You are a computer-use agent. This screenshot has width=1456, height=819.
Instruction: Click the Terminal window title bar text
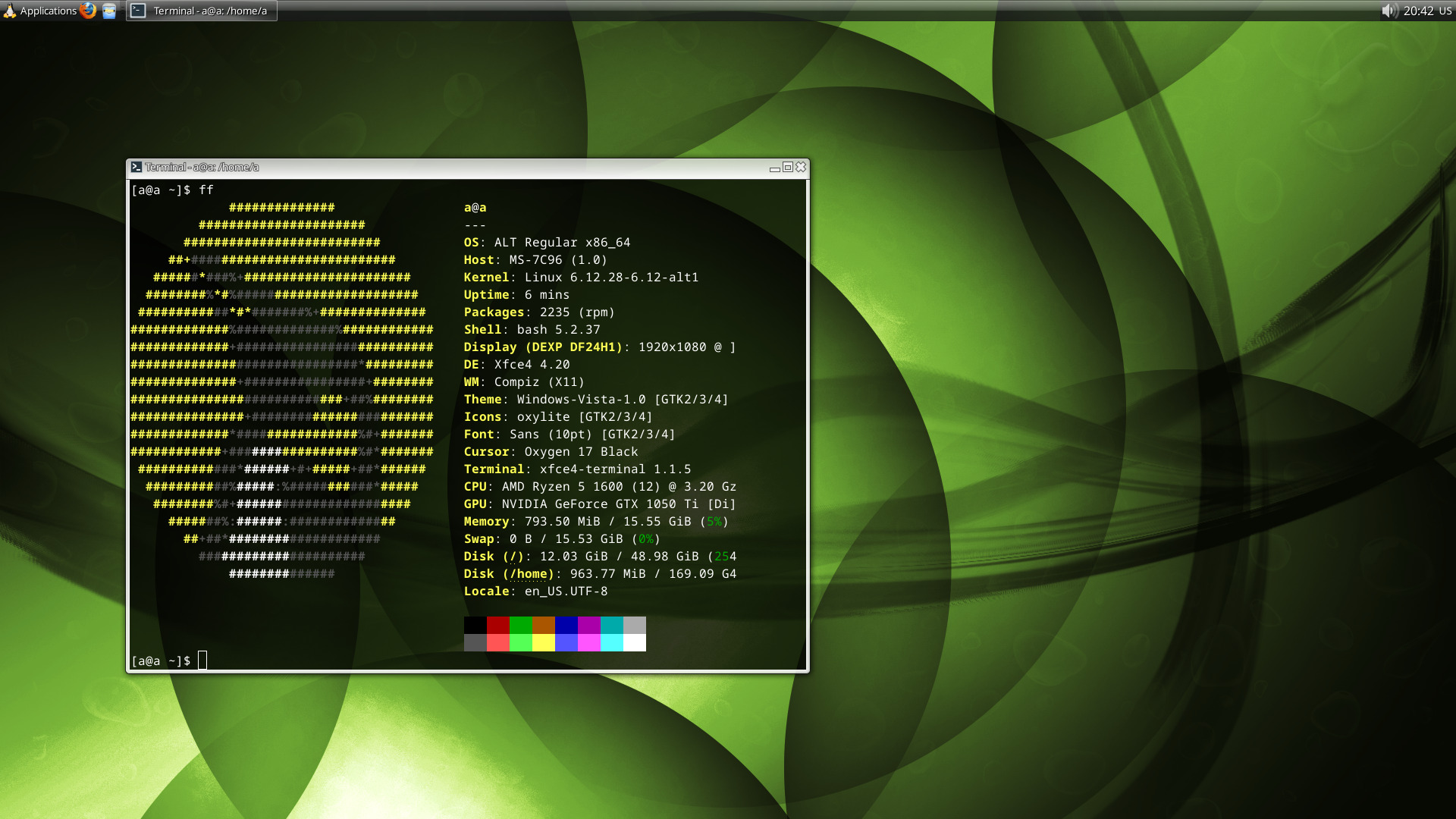pos(202,167)
